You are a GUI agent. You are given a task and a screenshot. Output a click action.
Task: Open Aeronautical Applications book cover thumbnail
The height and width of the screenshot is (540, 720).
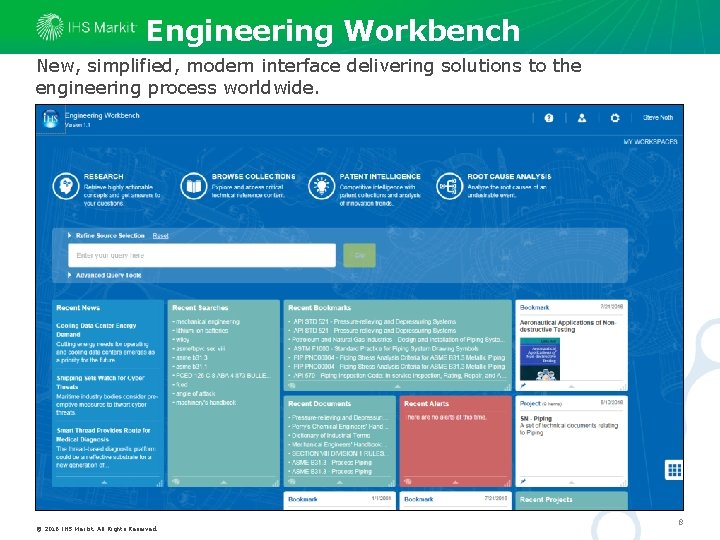540,359
